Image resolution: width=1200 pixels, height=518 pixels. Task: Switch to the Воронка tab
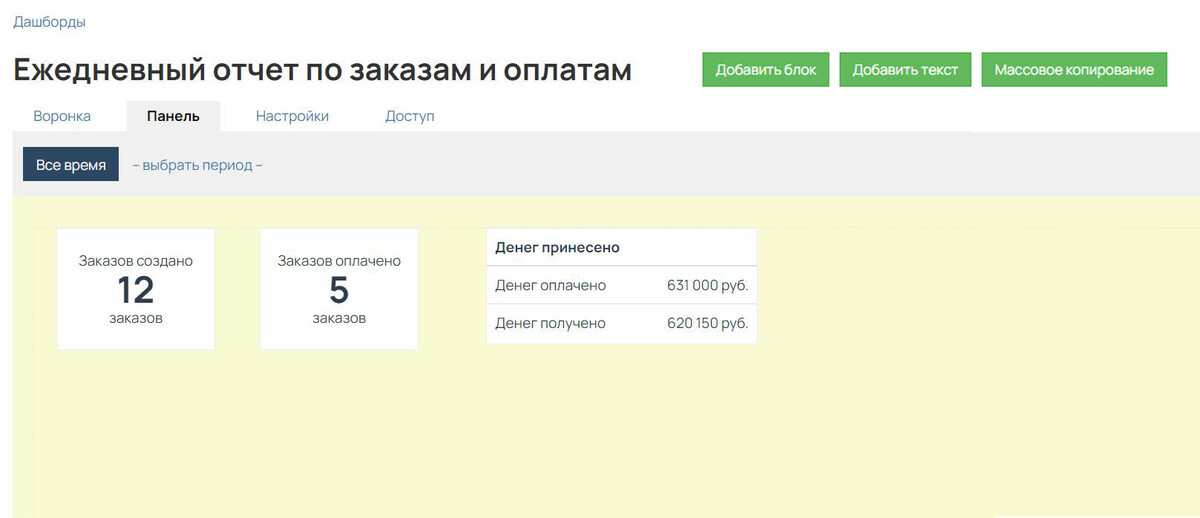[62, 116]
